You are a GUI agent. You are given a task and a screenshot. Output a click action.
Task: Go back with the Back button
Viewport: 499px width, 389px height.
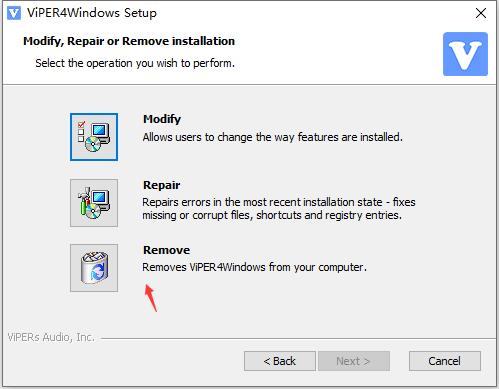coord(280,361)
